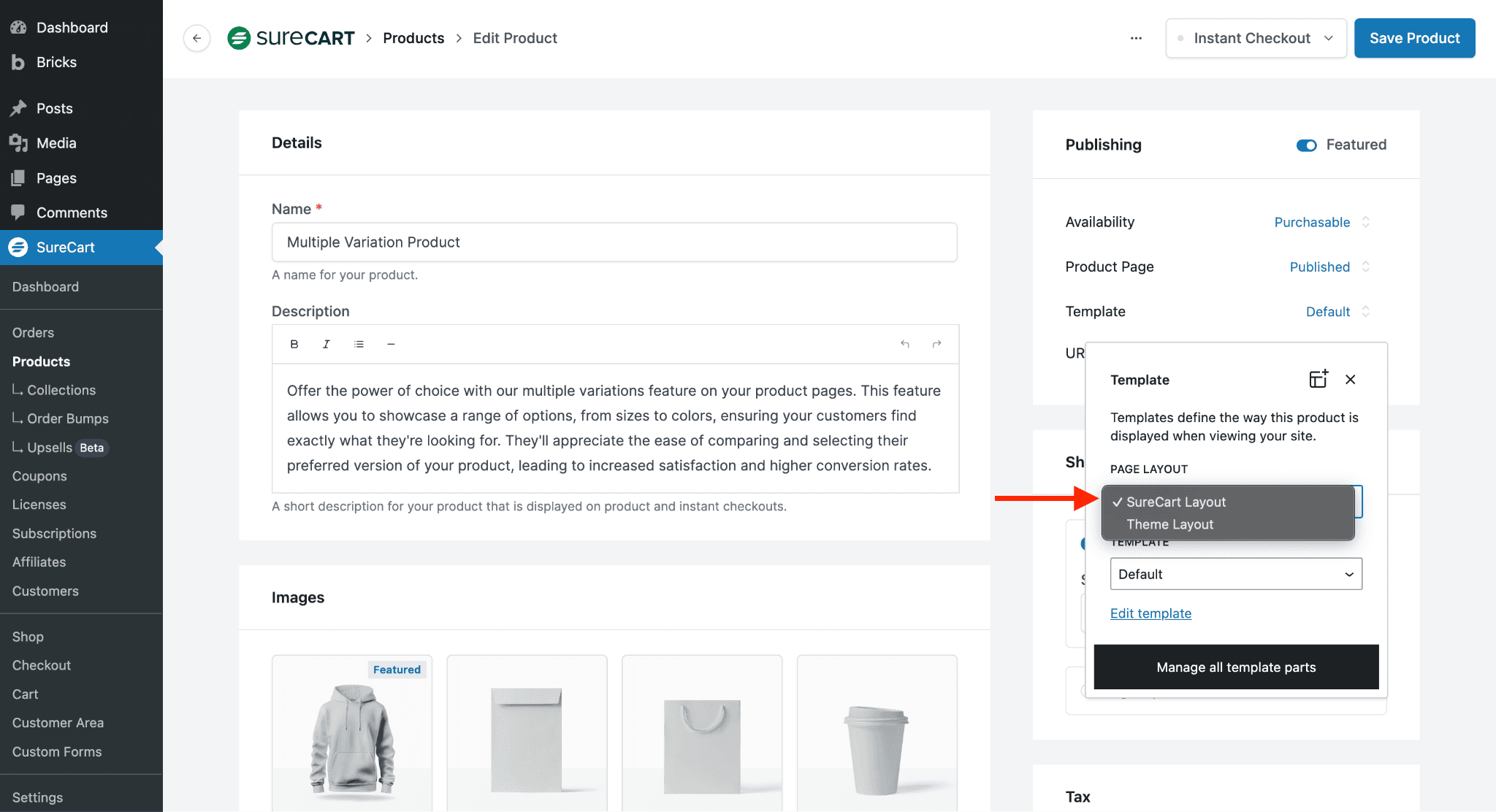Click the bullet list icon
Viewport: 1496px width, 812px height.
(x=359, y=344)
